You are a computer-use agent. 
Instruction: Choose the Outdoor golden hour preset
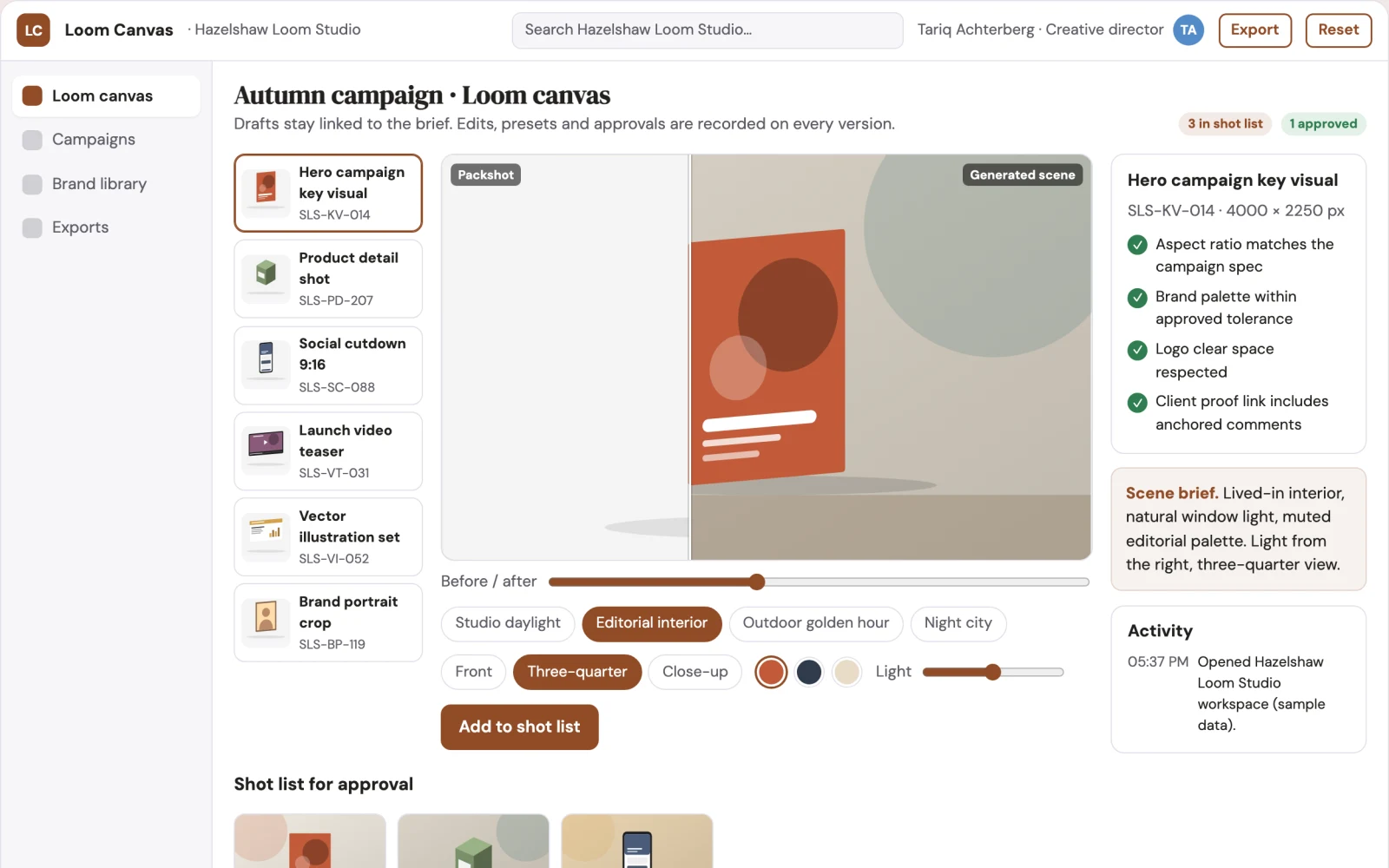click(x=816, y=623)
